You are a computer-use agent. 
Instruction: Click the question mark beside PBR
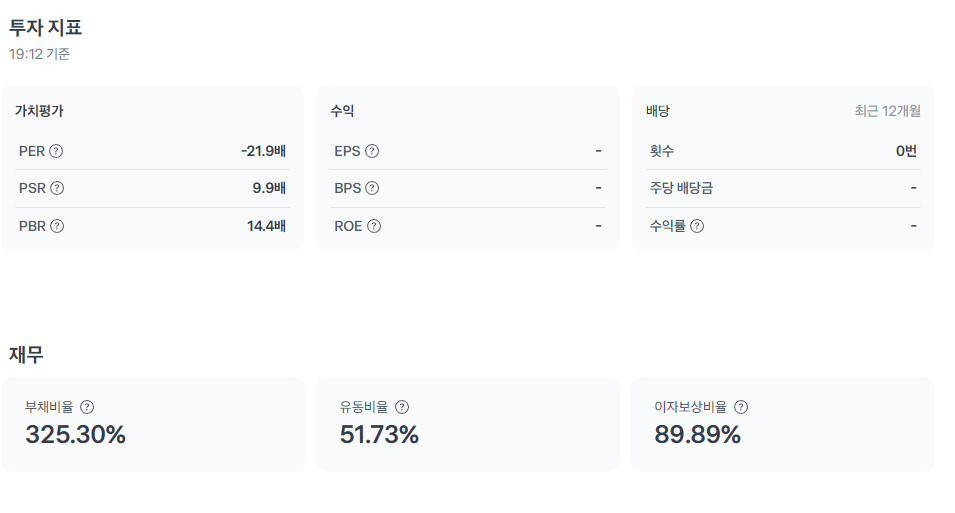coord(57,226)
